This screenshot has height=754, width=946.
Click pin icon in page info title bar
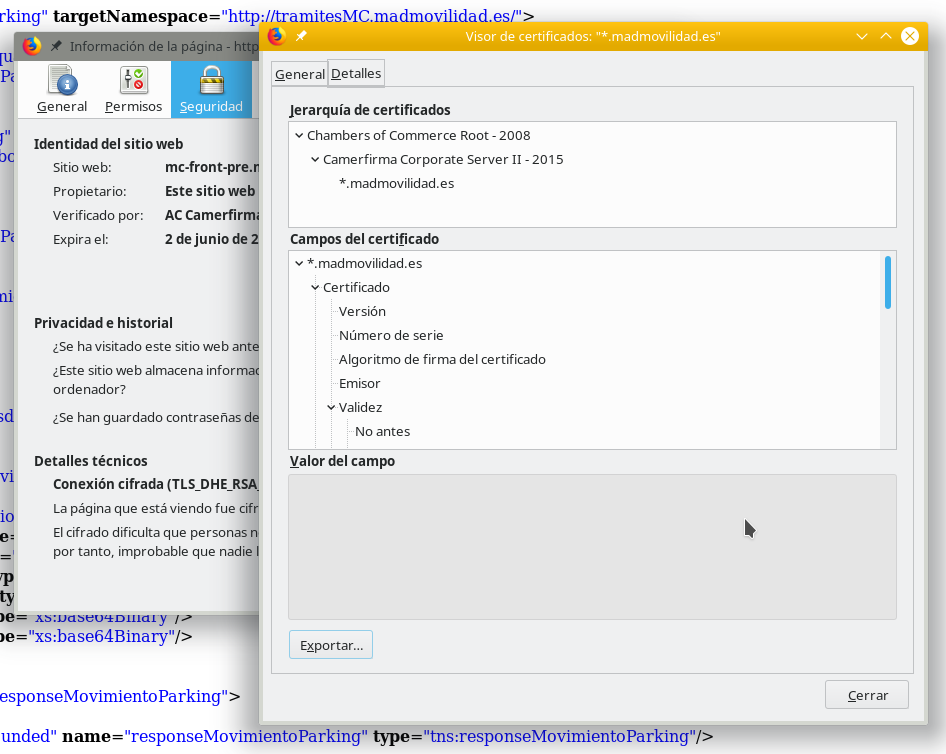tap(56, 46)
